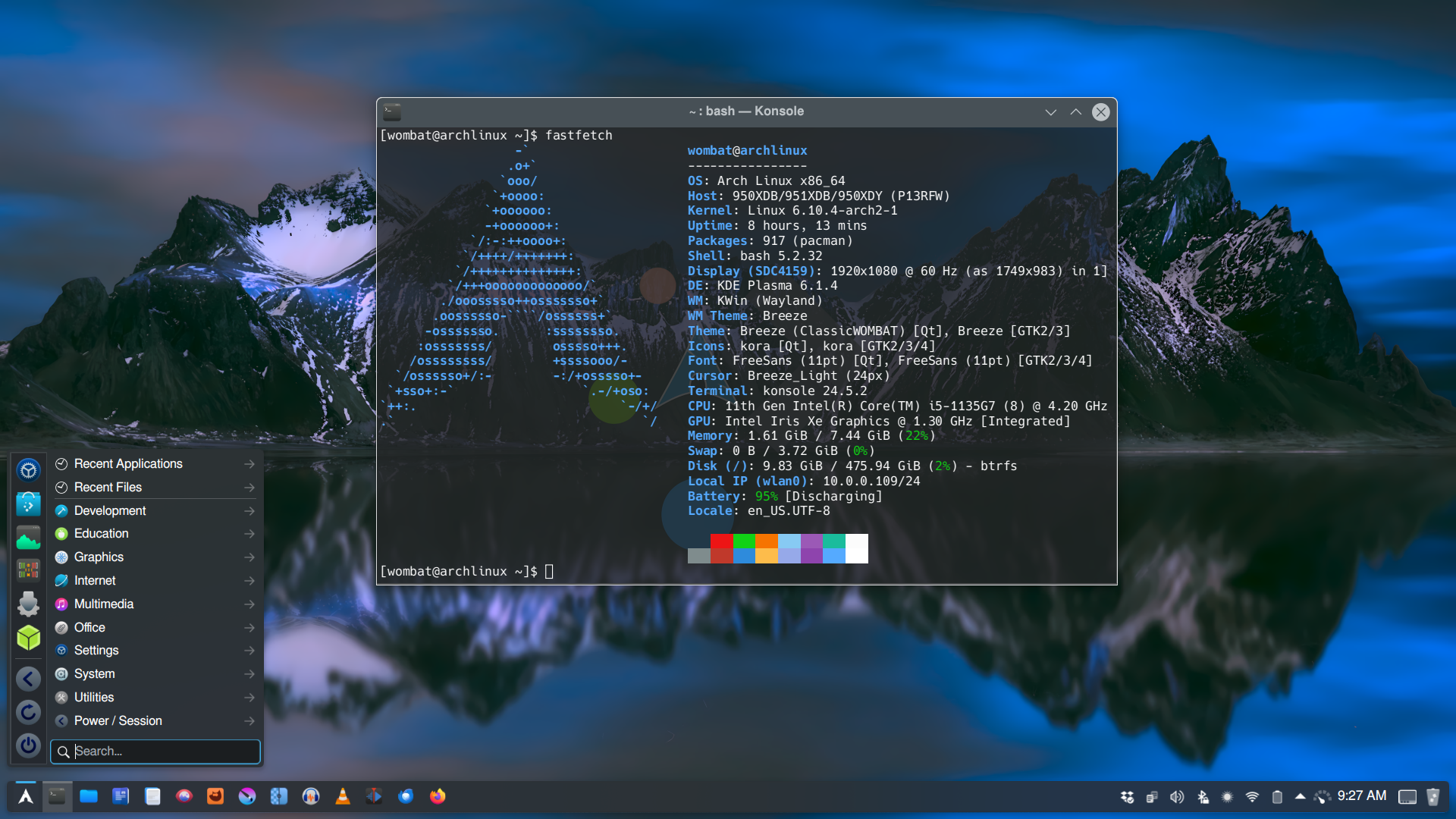Open the Settings category

click(155, 651)
